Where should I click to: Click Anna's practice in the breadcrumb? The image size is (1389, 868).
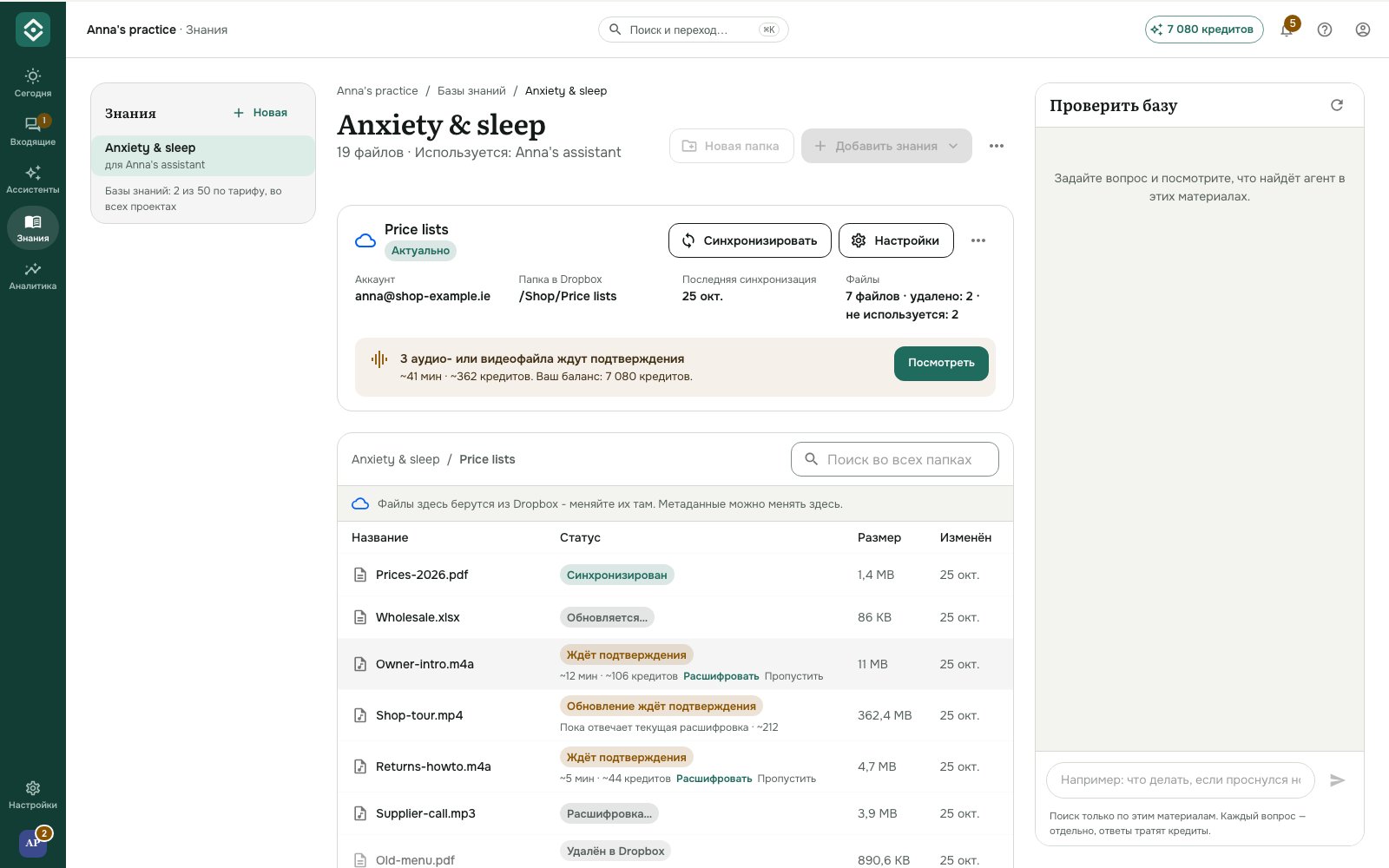click(x=378, y=90)
